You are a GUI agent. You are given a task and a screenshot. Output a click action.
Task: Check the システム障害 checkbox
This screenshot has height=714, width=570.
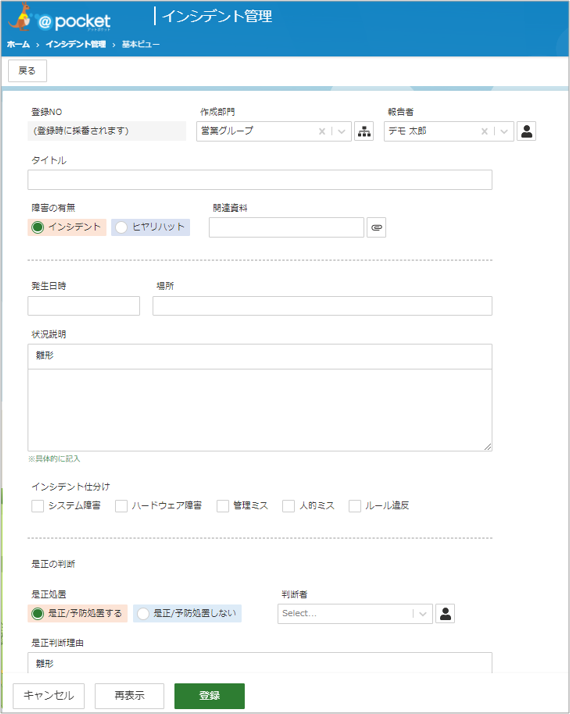coord(37,506)
